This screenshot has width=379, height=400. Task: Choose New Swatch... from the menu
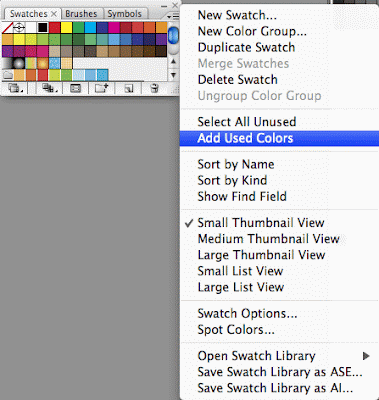237,15
